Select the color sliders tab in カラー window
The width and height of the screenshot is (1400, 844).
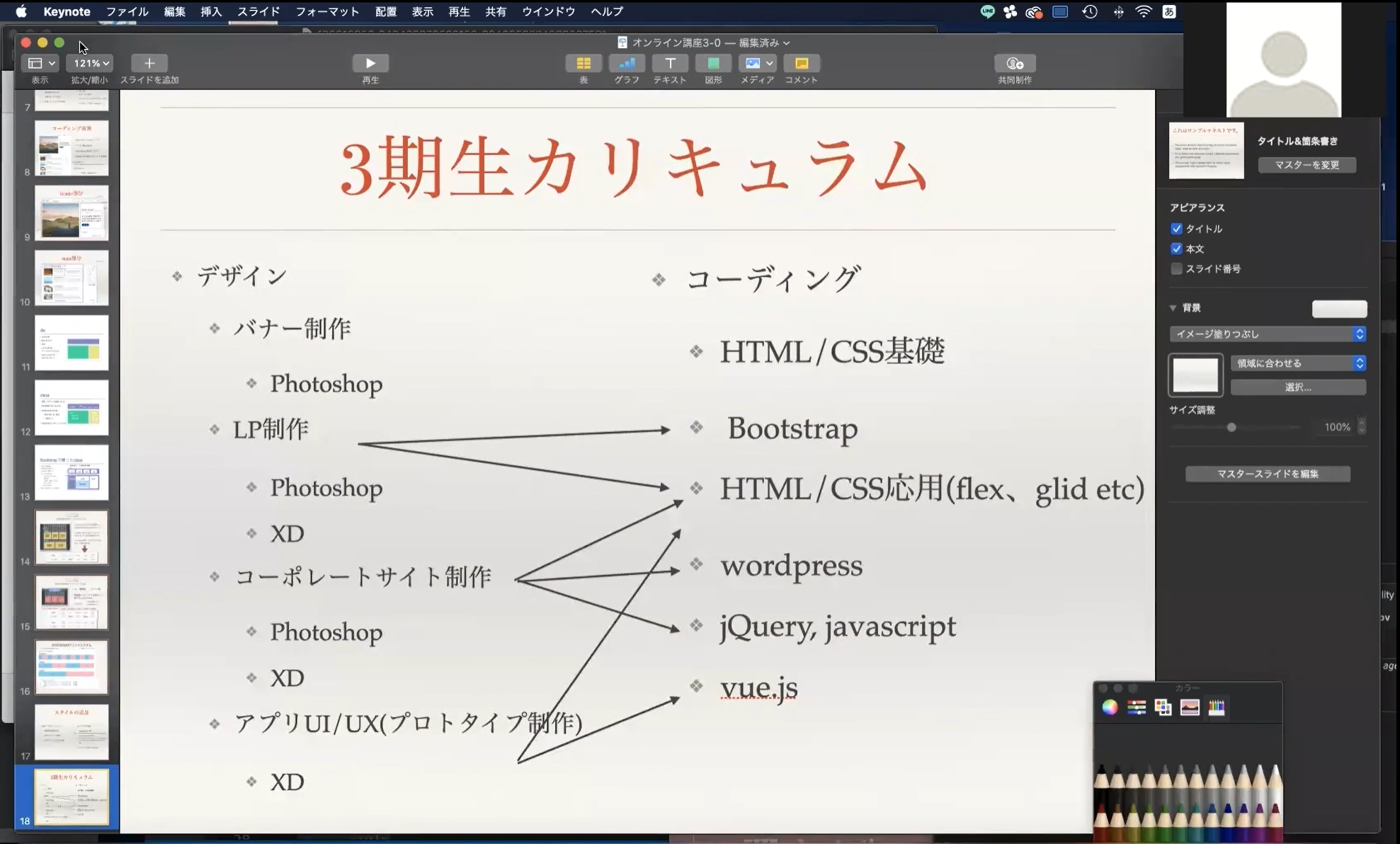click(1137, 707)
